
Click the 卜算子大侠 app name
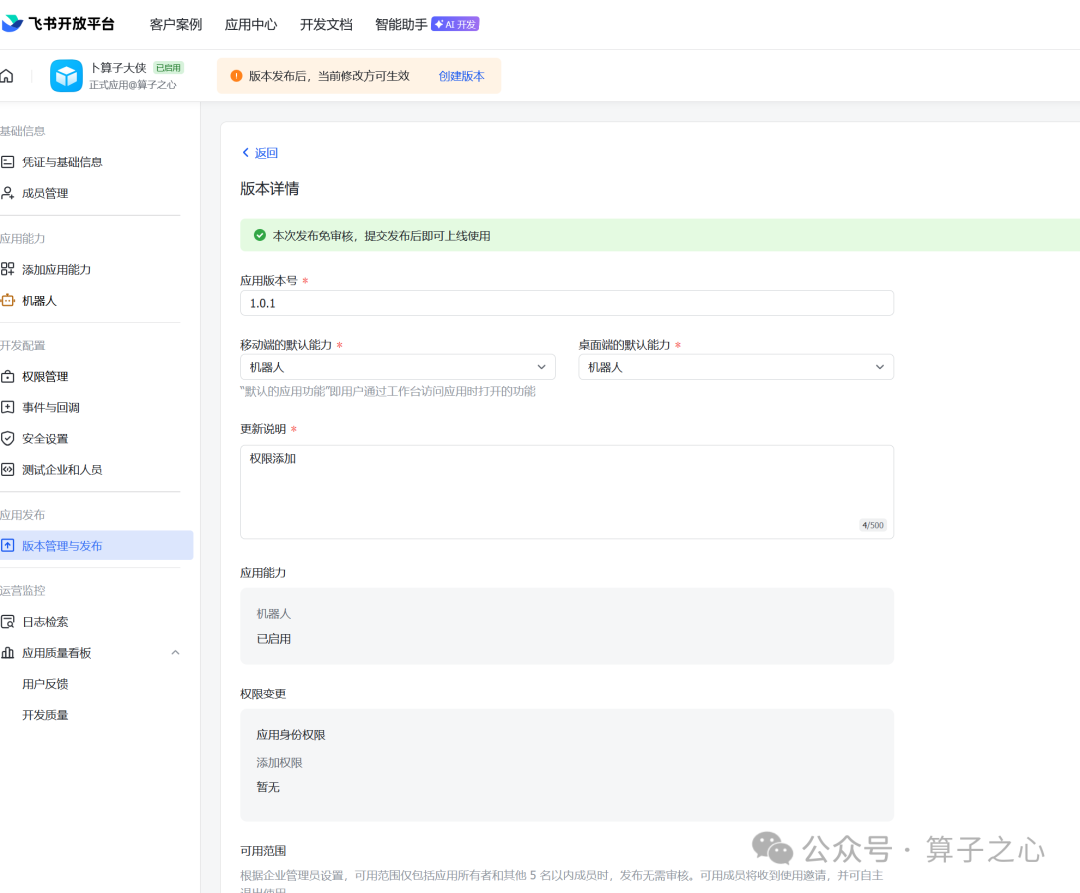[118, 67]
